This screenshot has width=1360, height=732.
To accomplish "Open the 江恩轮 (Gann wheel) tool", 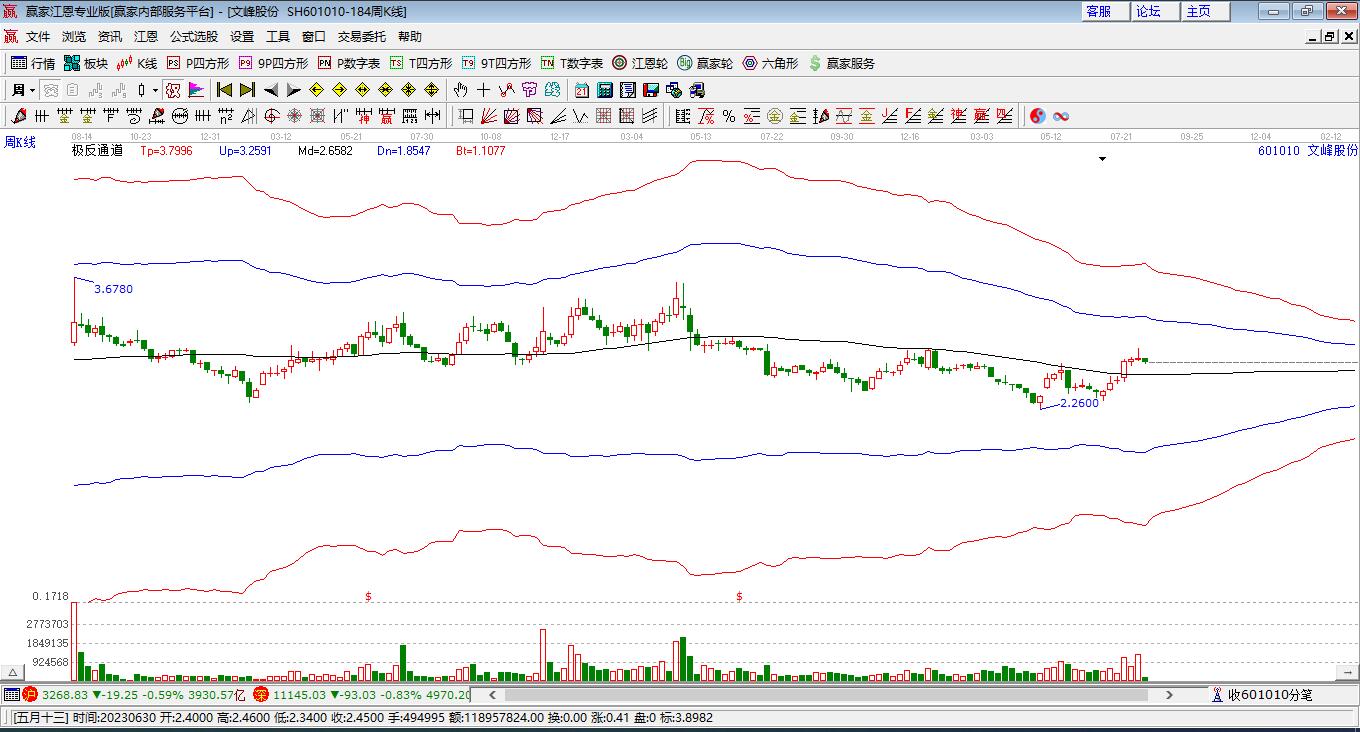I will pyautogui.click(x=640, y=63).
